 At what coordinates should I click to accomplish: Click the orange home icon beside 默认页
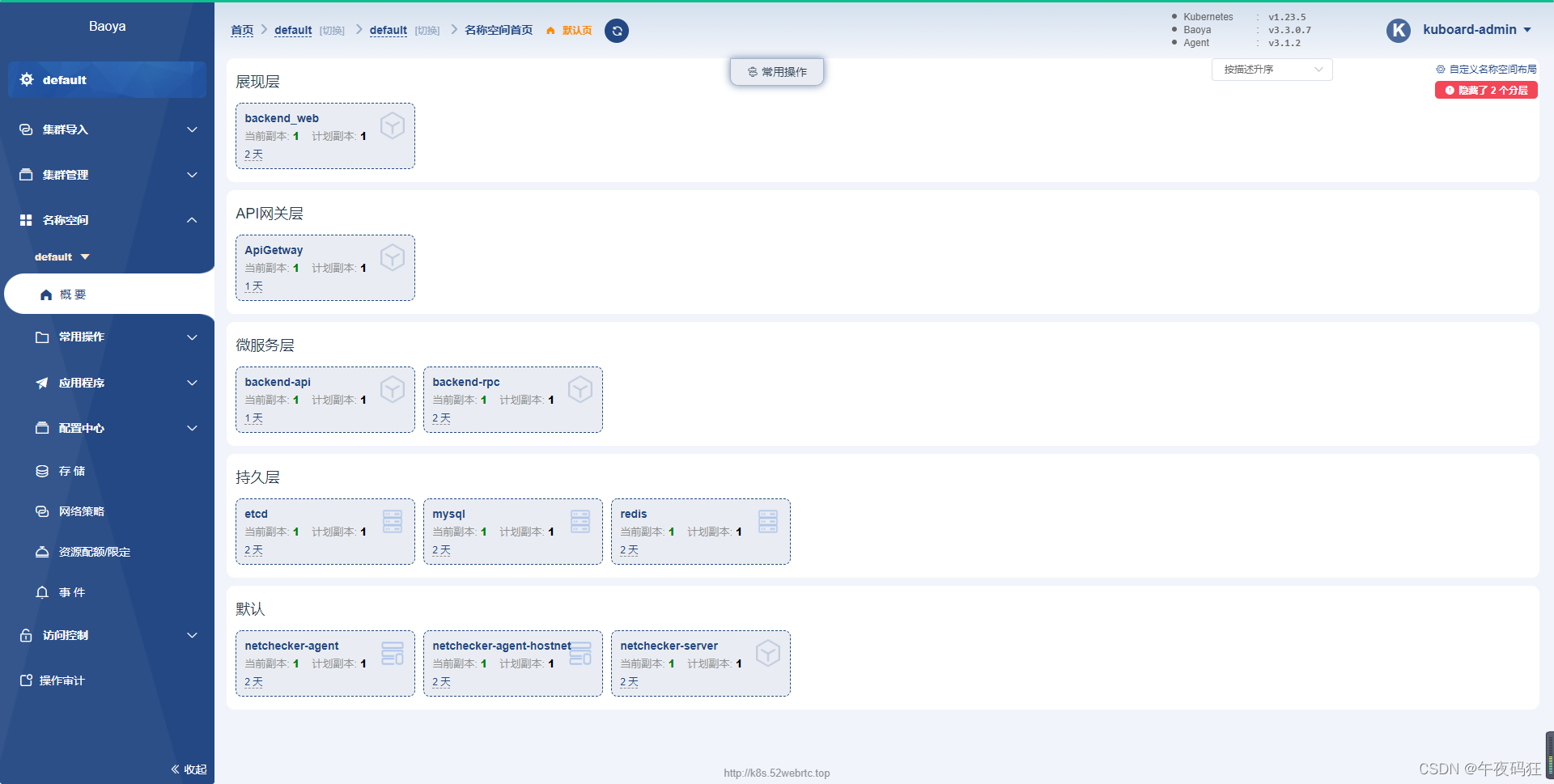[x=551, y=31]
